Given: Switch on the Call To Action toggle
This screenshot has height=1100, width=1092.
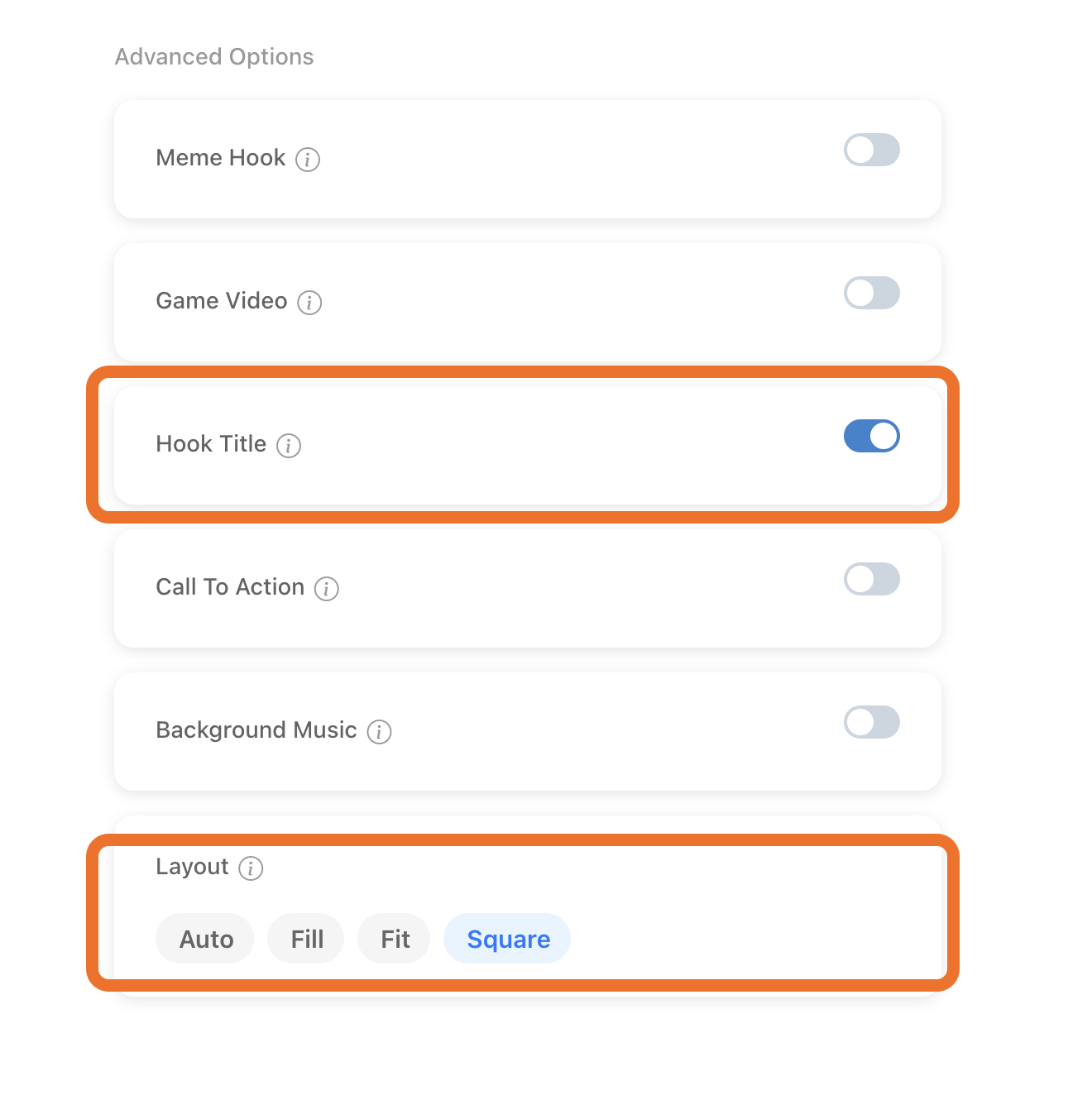Looking at the screenshot, I should (x=871, y=579).
